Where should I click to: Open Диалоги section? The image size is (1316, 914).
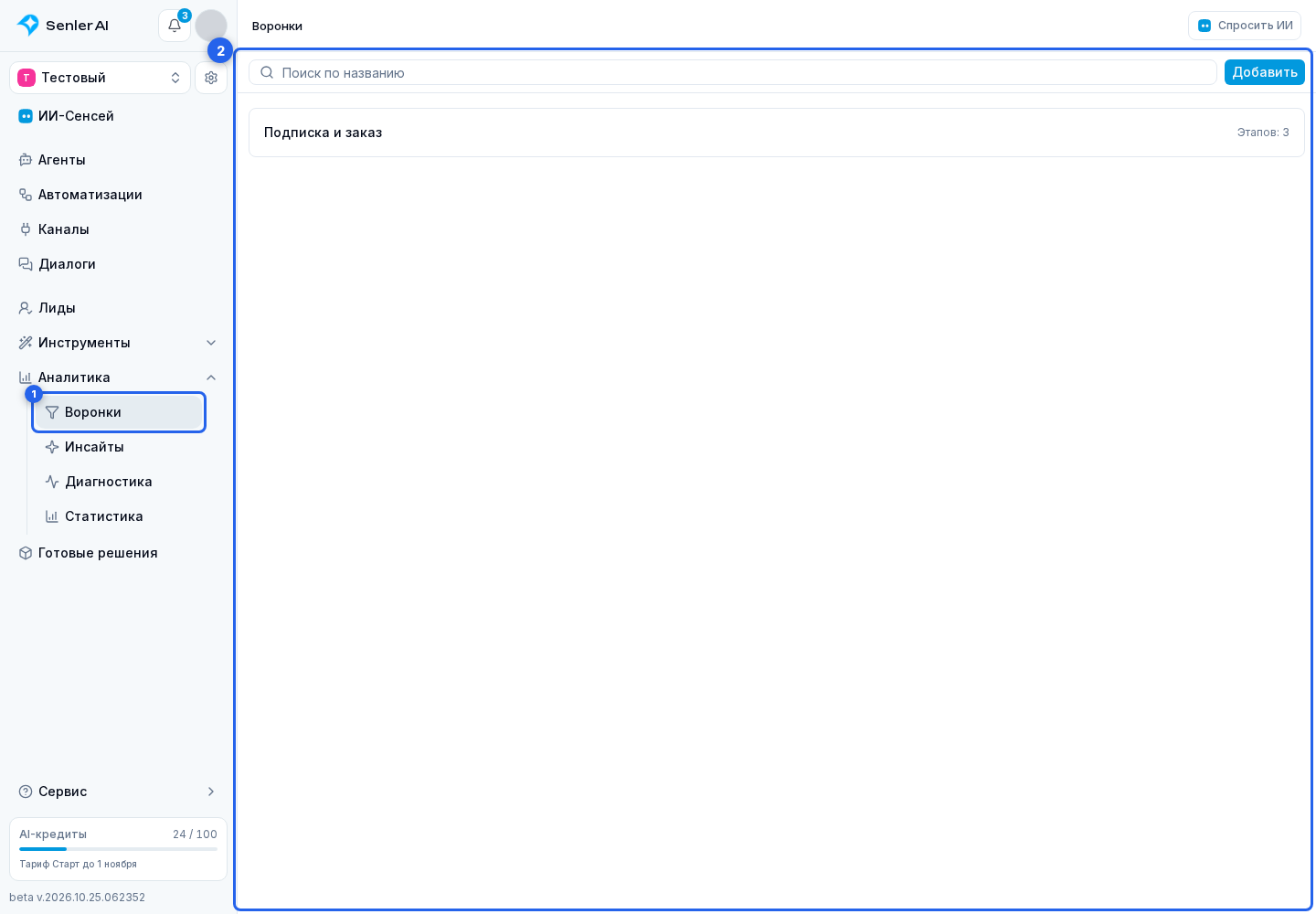(x=118, y=264)
